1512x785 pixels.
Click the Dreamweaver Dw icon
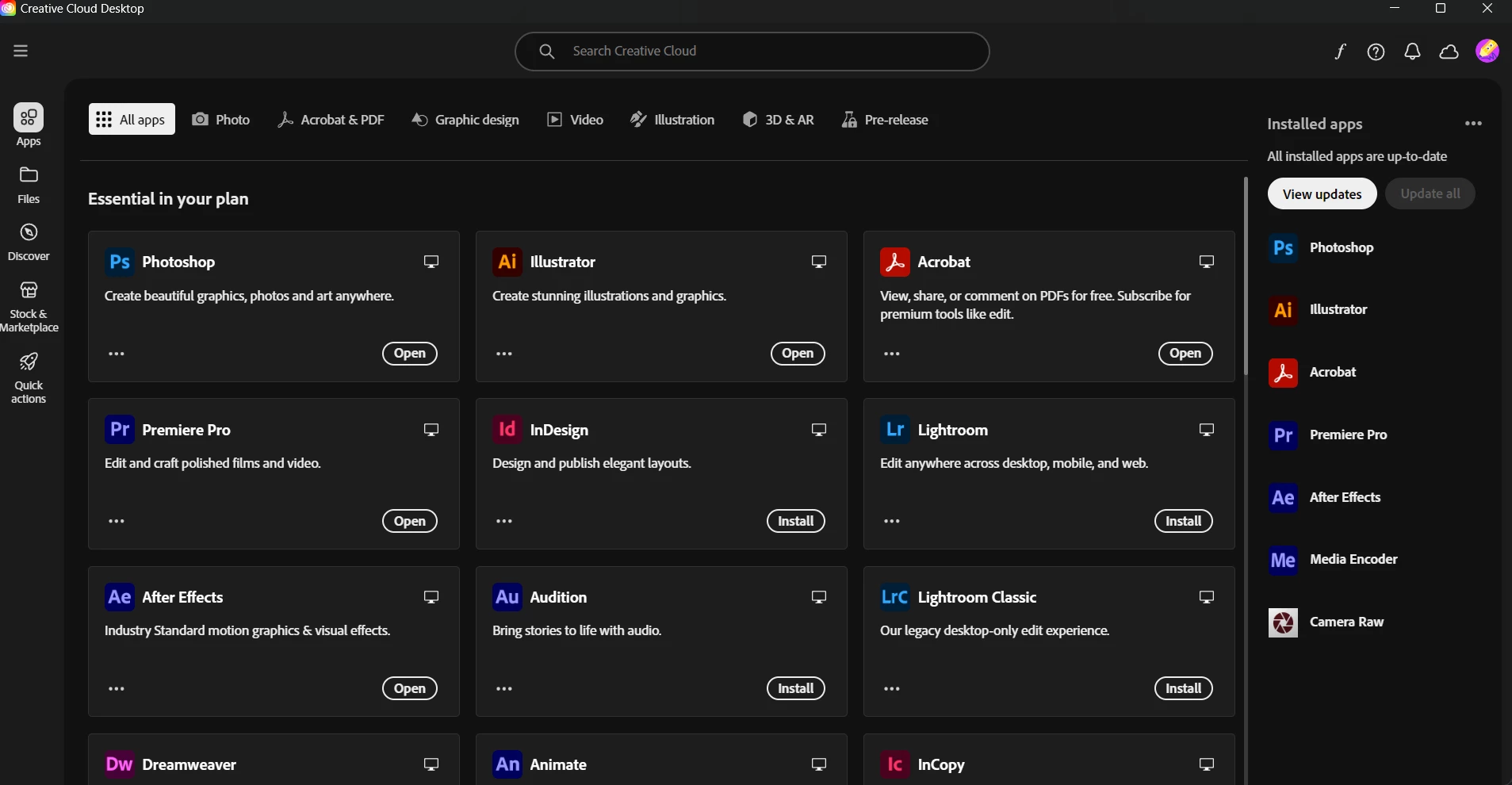[x=120, y=764]
